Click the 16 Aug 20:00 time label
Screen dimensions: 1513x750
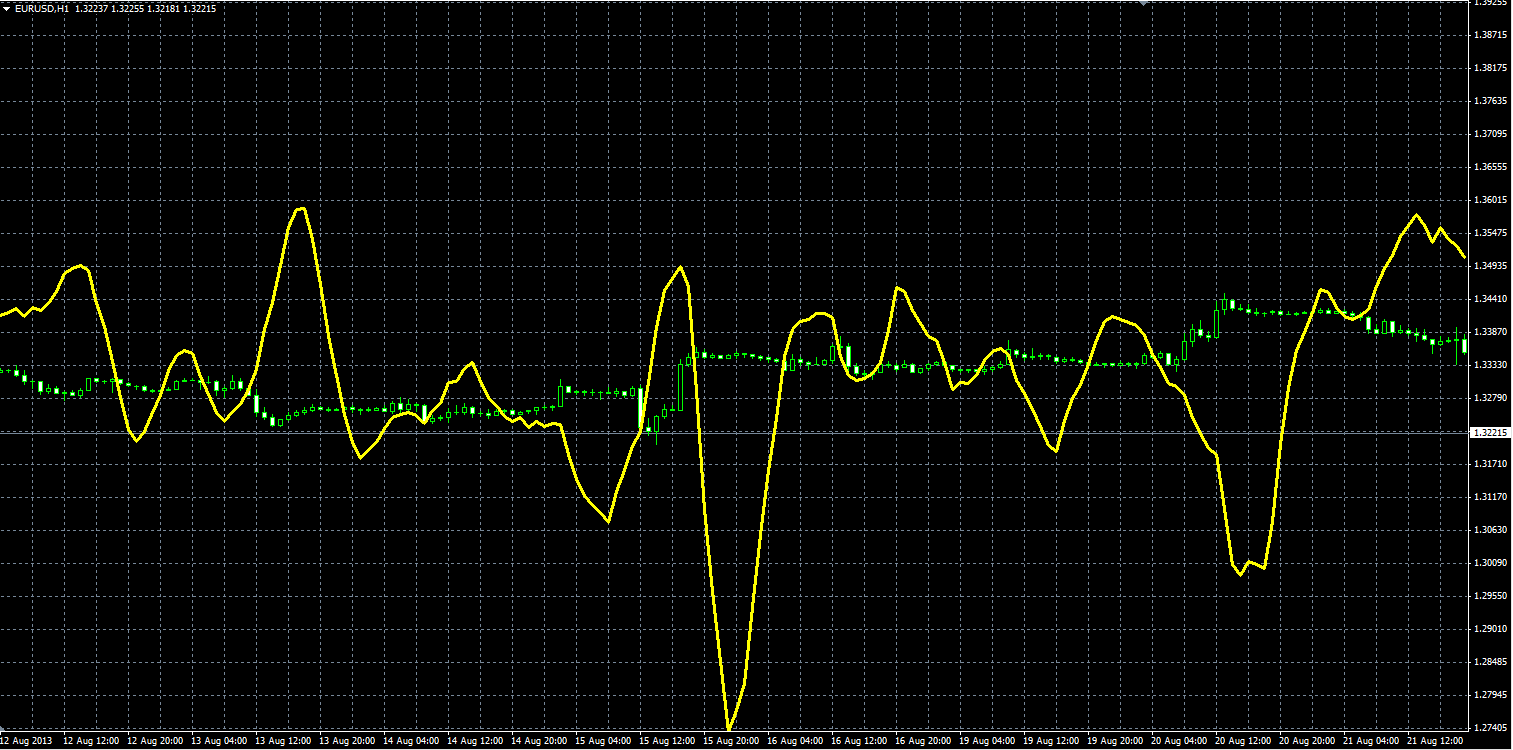(923, 741)
